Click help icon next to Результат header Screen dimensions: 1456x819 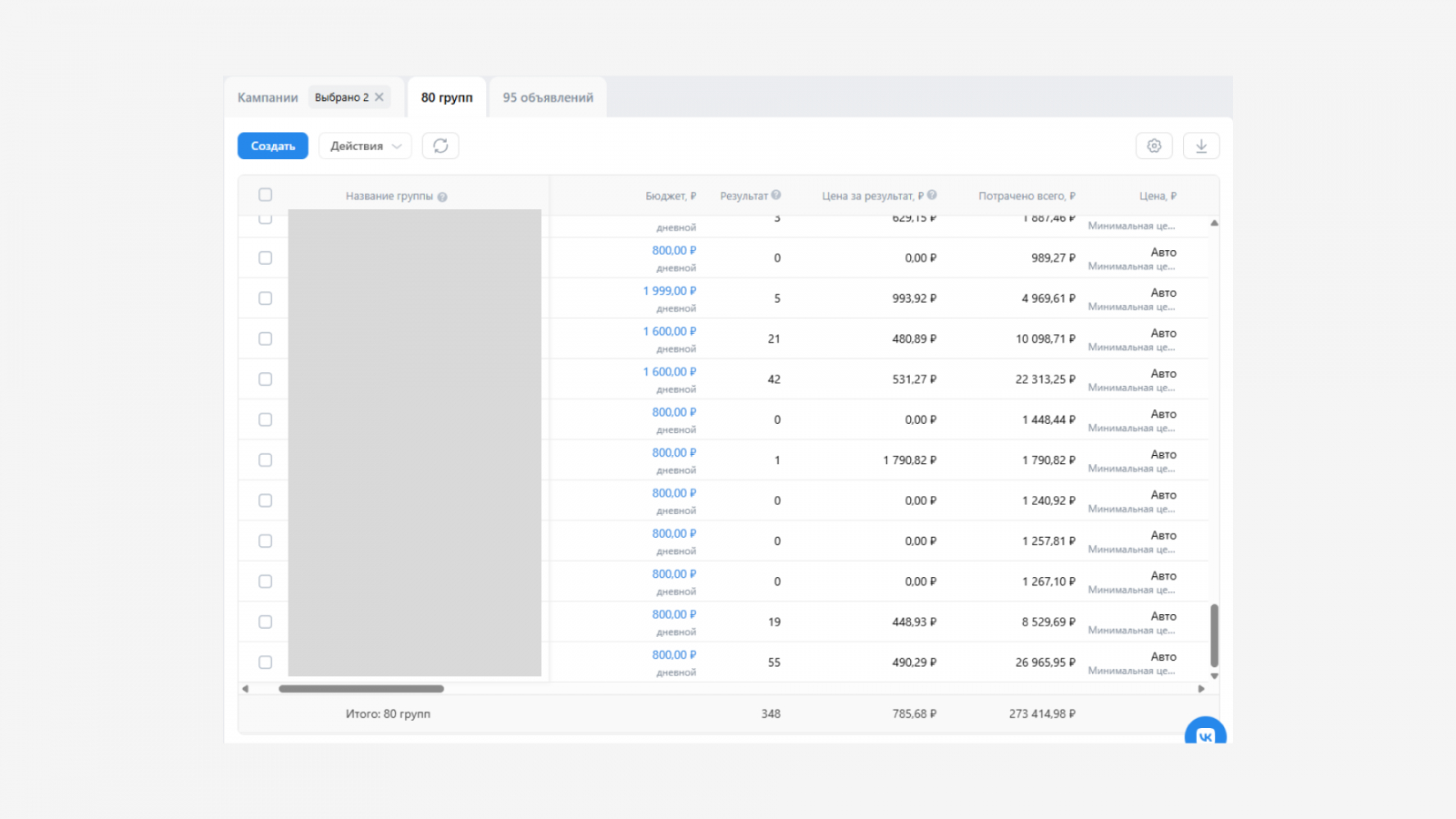click(776, 195)
